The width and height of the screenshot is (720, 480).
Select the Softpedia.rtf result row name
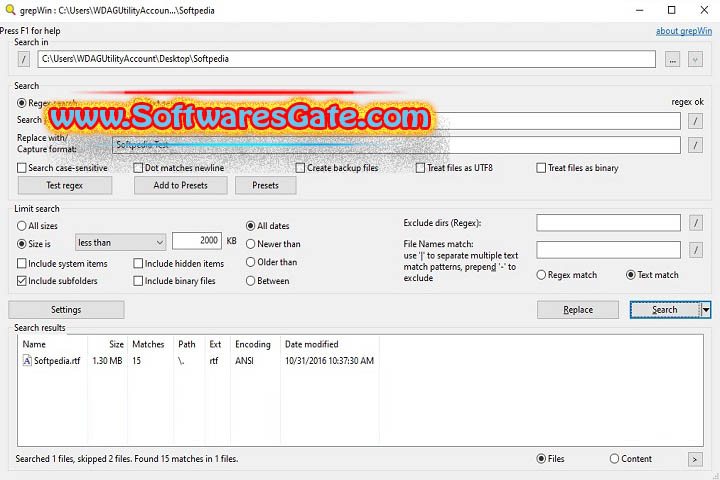click(57, 361)
